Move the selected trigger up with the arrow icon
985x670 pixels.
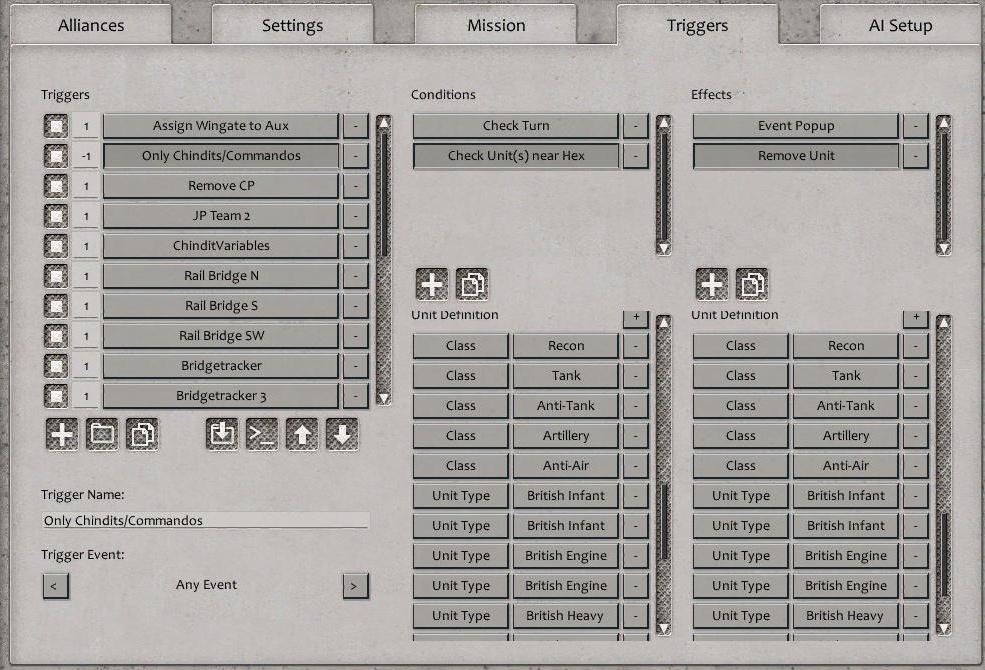(301, 434)
